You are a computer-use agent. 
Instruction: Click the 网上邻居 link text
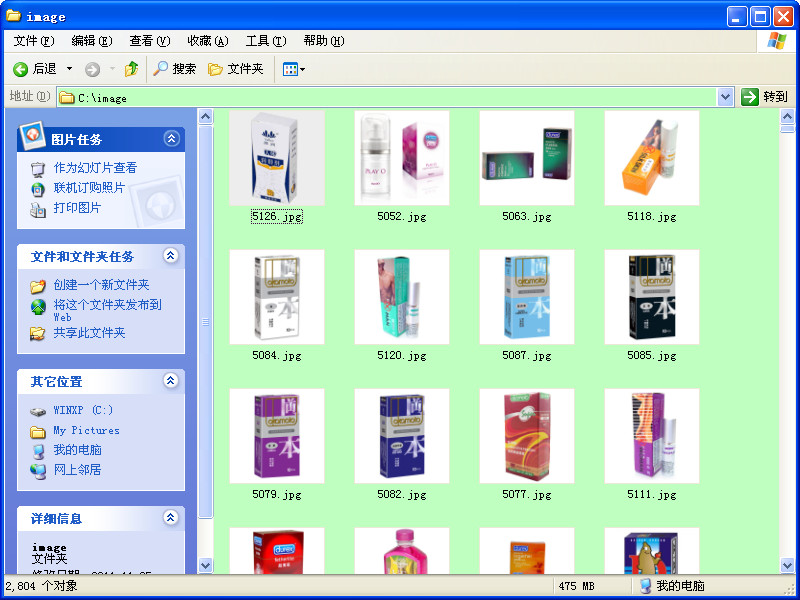[x=77, y=469]
